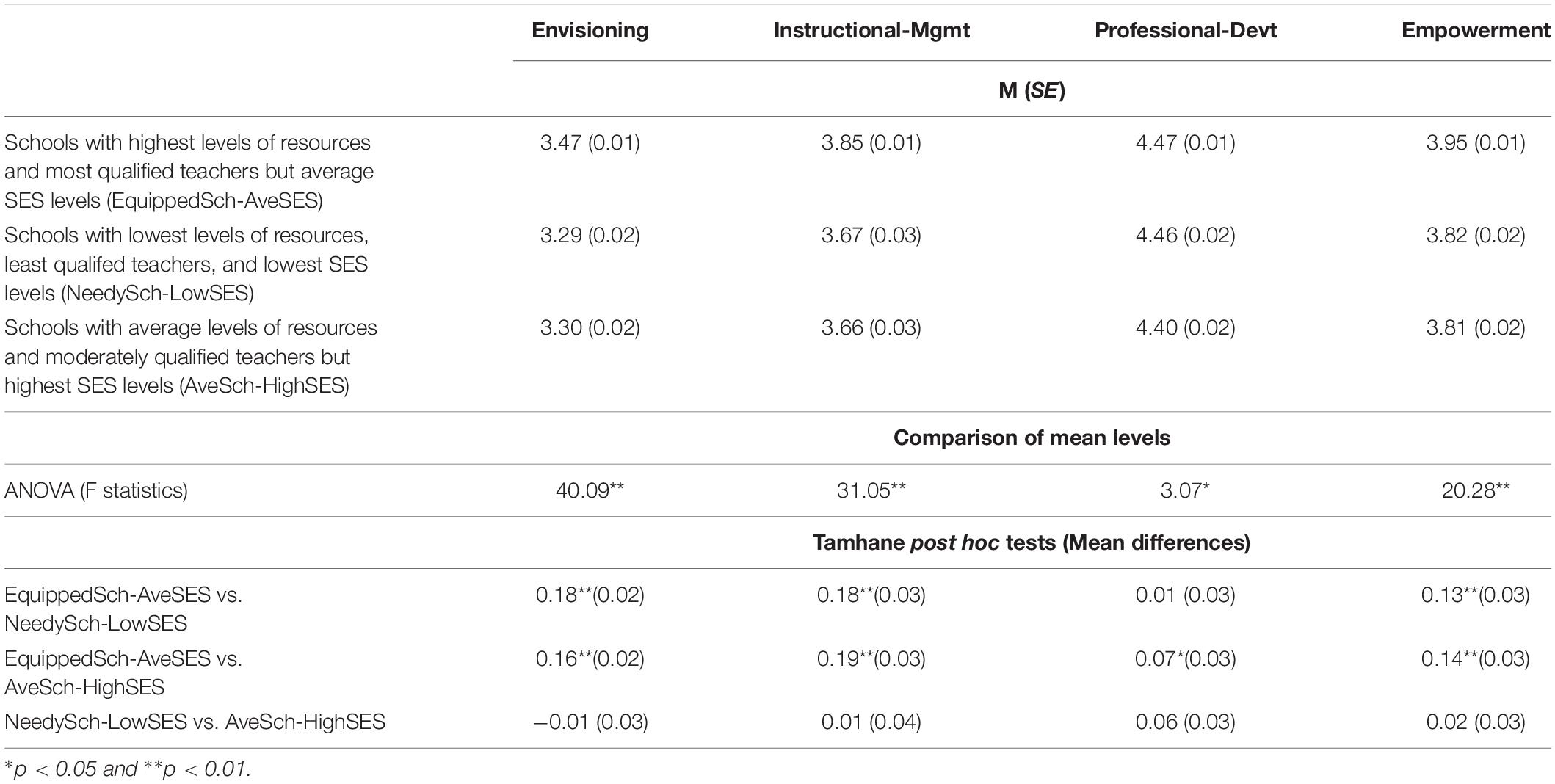Click the M (SE) subheading
This screenshot has height=784, width=1555.
pos(1032,91)
